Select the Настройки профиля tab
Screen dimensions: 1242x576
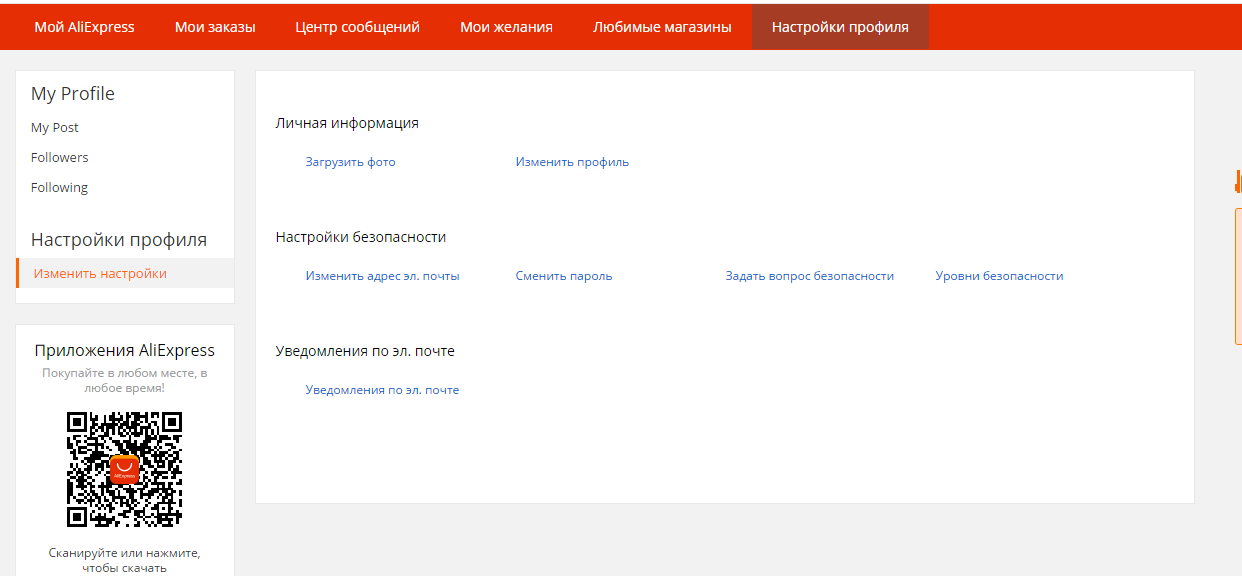click(x=840, y=27)
